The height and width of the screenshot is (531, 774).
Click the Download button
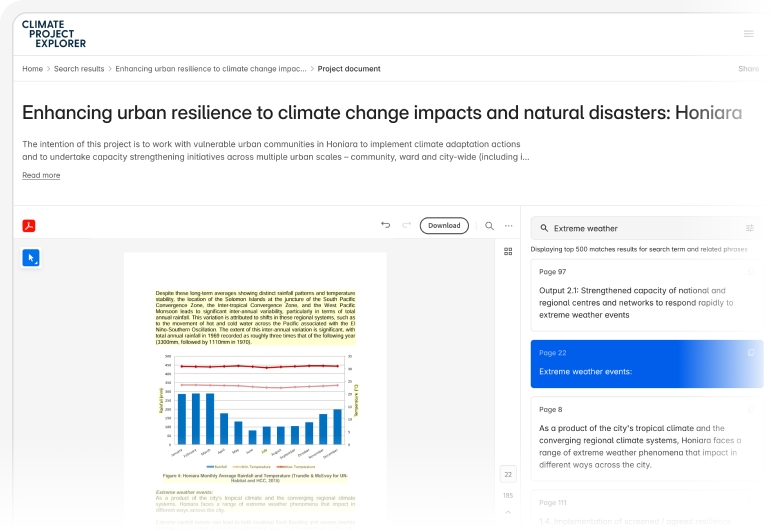pos(444,226)
